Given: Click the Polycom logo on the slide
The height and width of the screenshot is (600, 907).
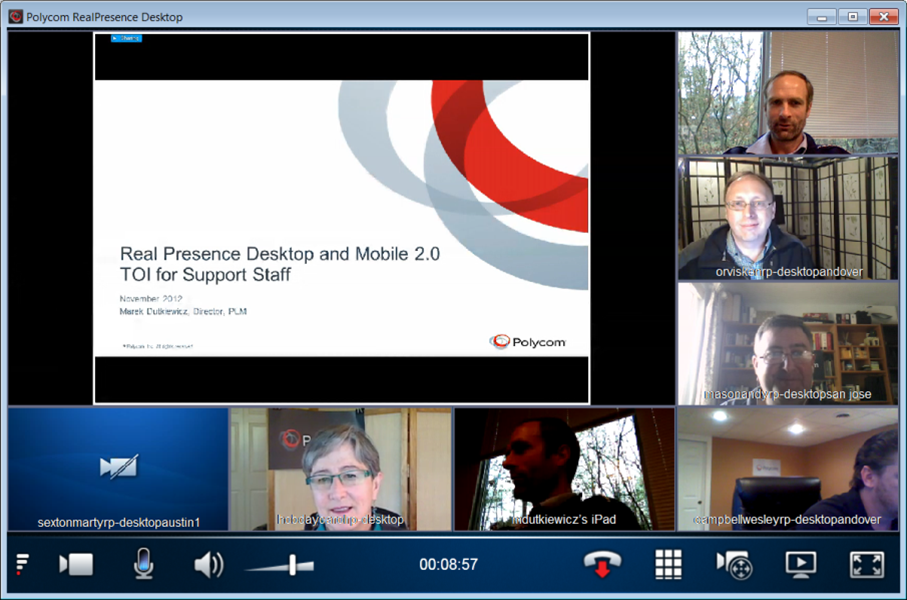Looking at the screenshot, I should coord(527,341).
